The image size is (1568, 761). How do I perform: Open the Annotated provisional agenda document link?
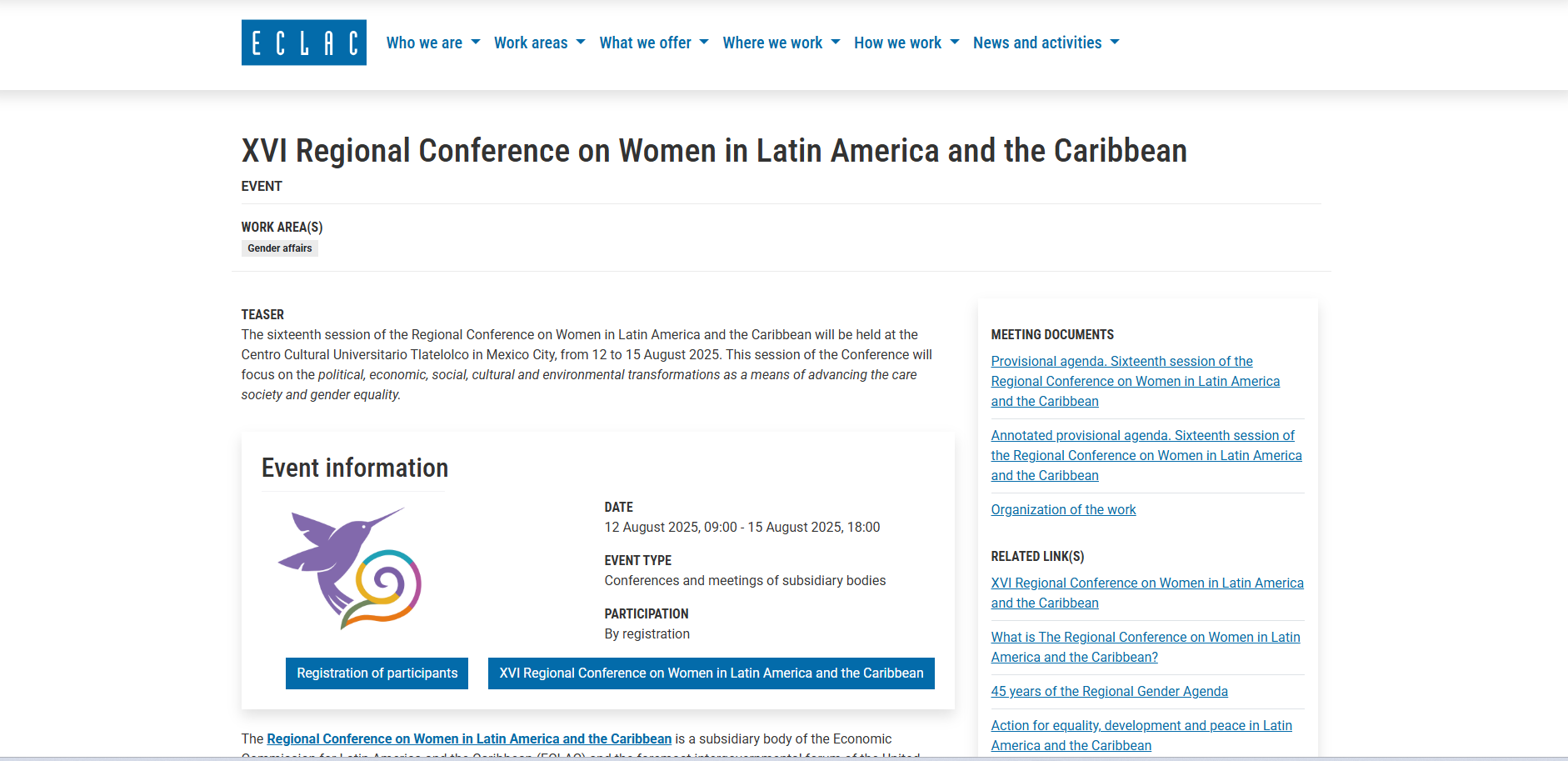[1146, 455]
